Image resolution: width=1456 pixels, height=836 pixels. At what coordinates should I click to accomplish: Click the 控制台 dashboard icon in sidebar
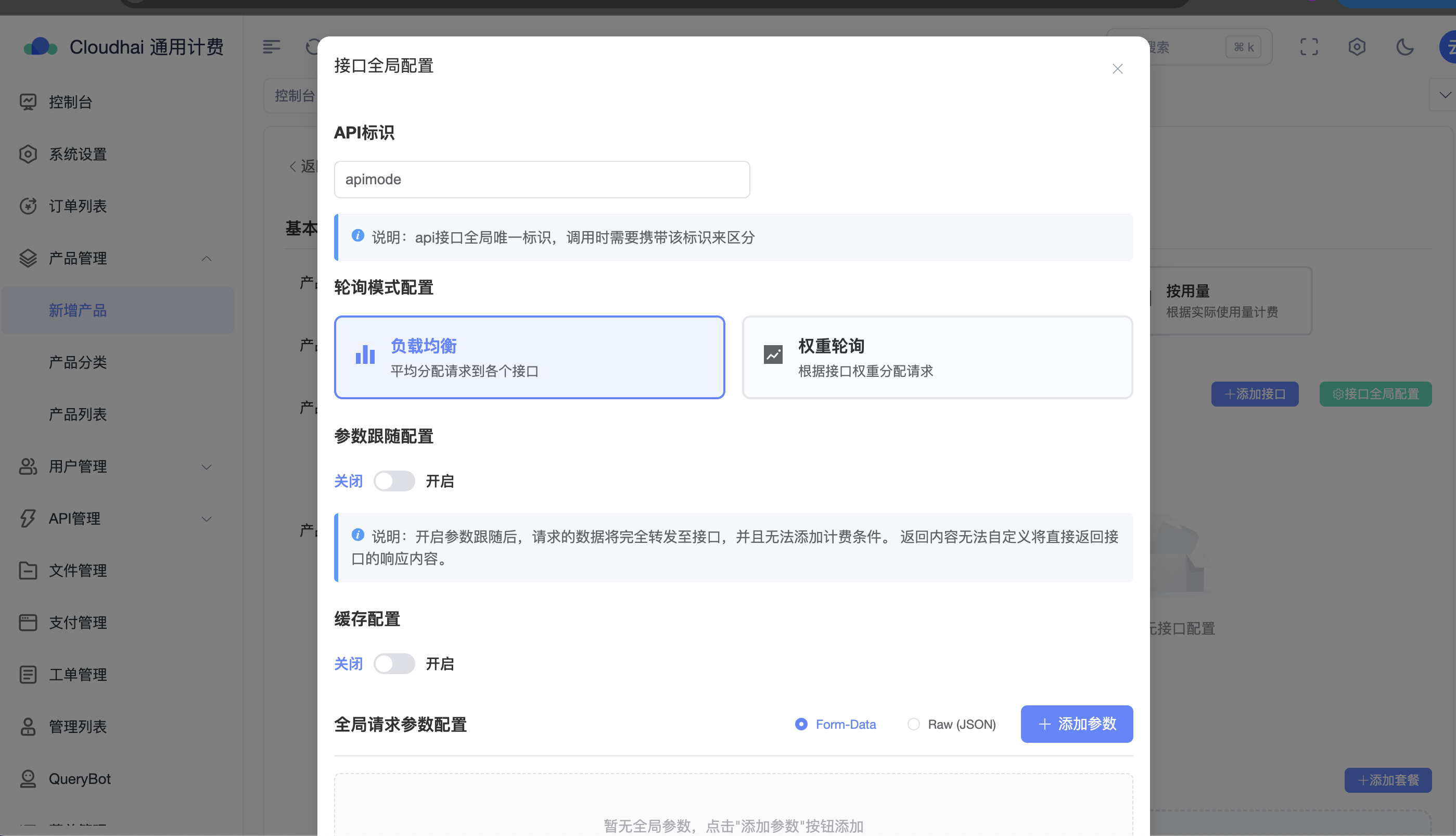[28, 102]
